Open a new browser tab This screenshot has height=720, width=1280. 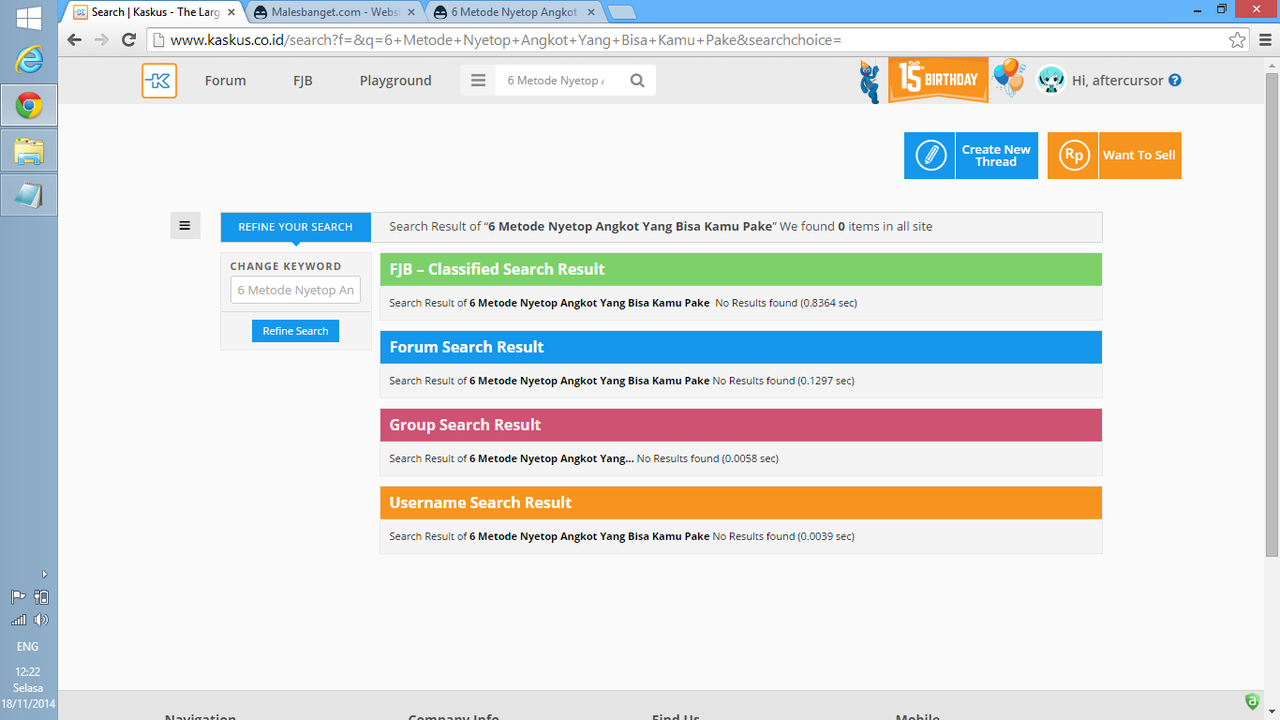(x=621, y=12)
